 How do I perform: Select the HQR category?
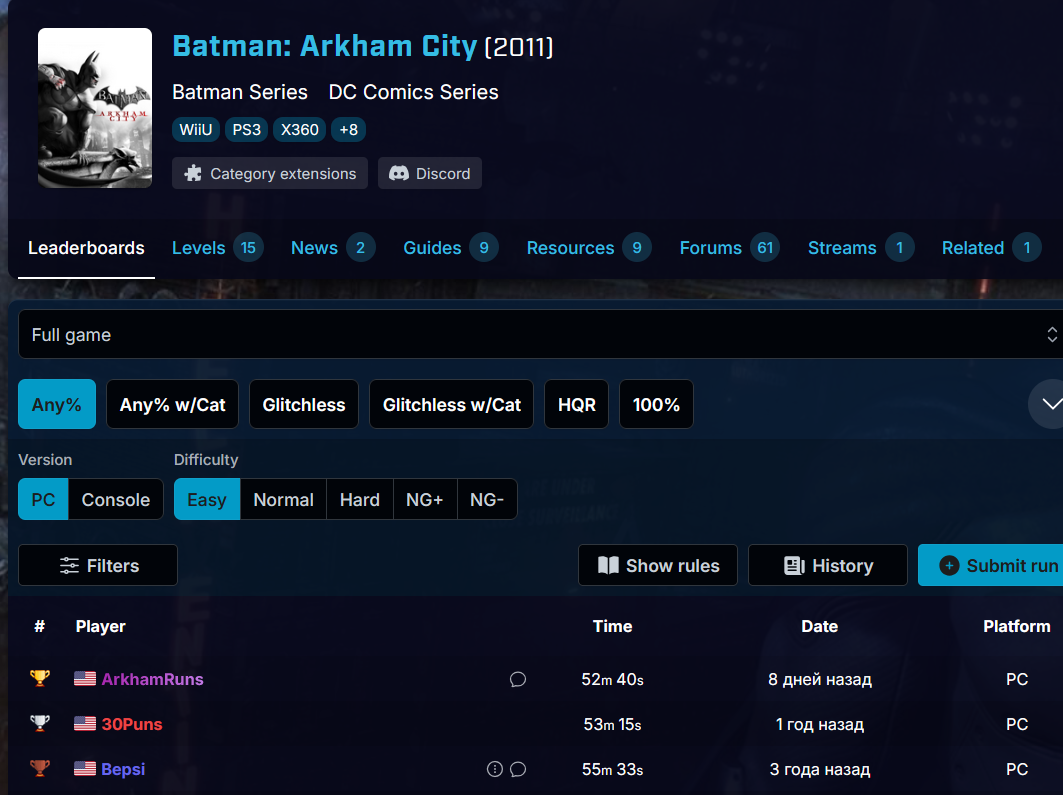tap(576, 405)
